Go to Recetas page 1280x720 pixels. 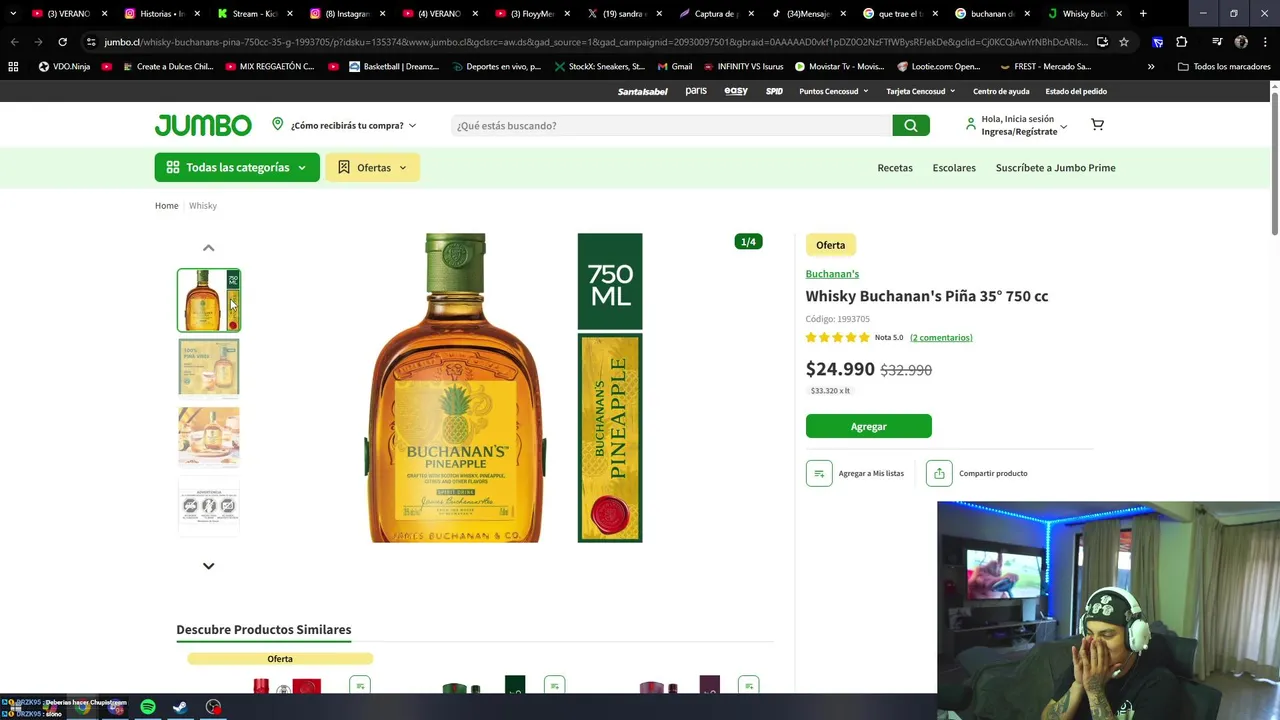(x=895, y=168)
